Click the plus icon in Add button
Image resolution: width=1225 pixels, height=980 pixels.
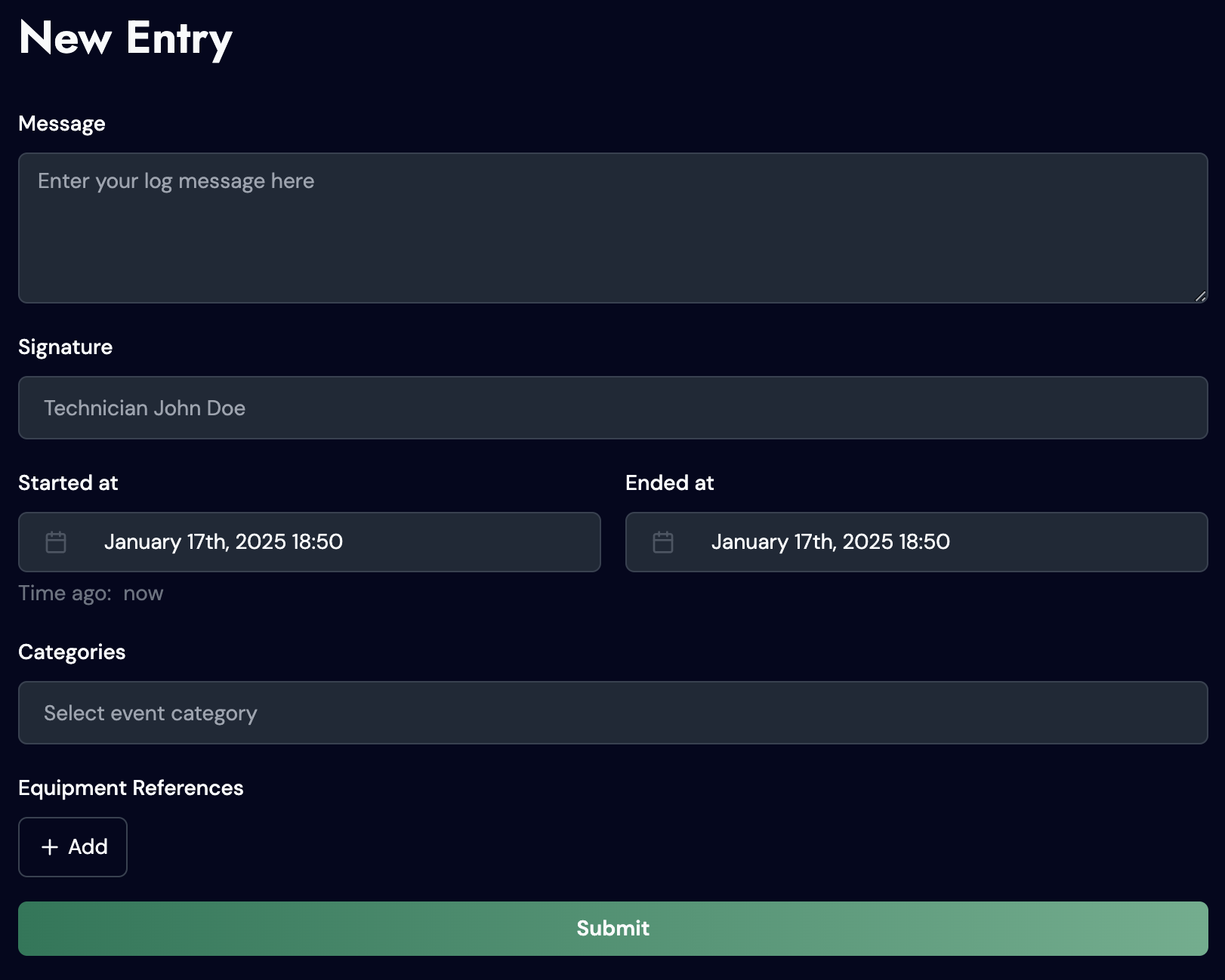coord(50,847)
